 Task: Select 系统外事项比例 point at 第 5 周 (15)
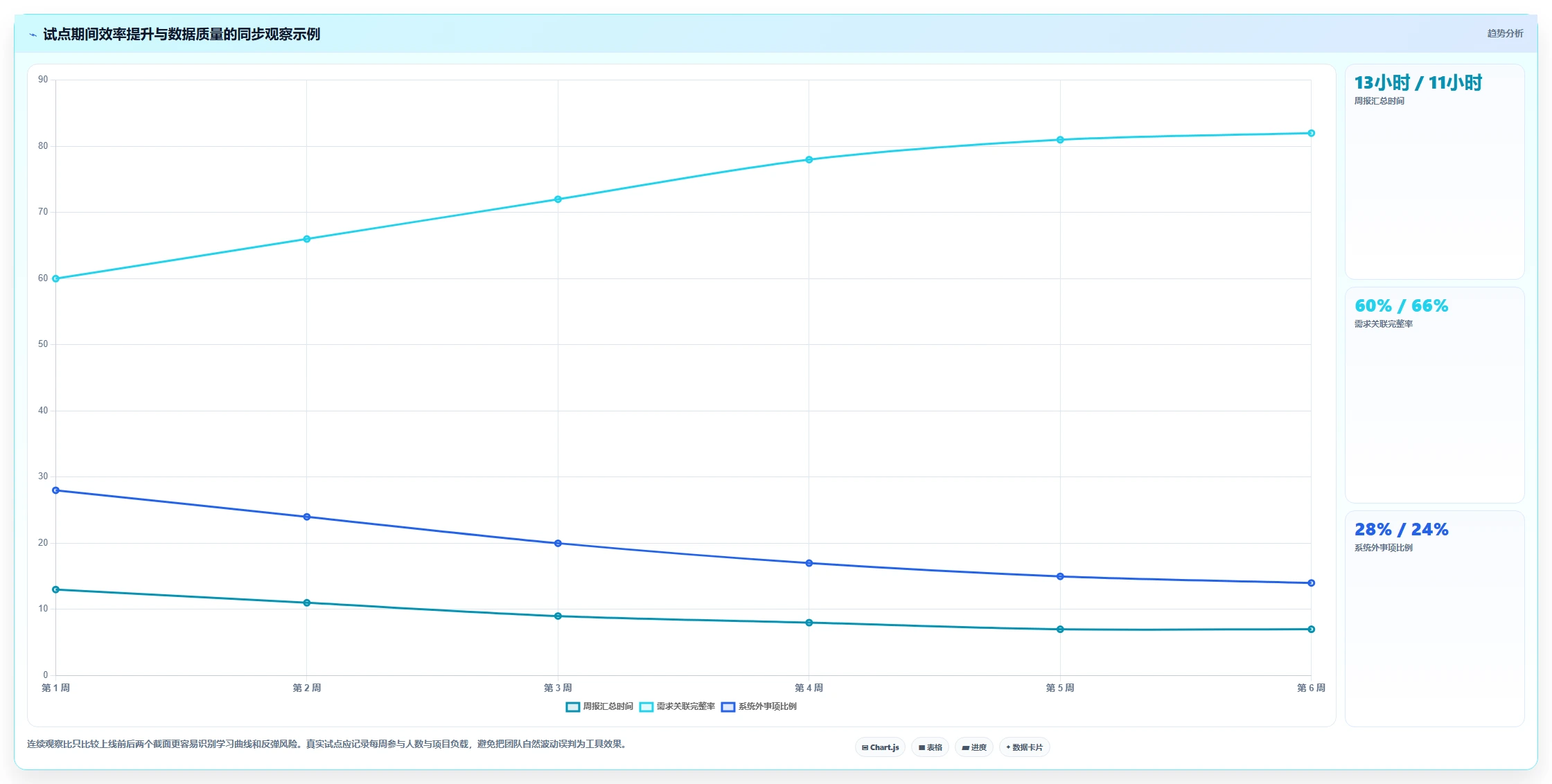tap(1060, 576)
